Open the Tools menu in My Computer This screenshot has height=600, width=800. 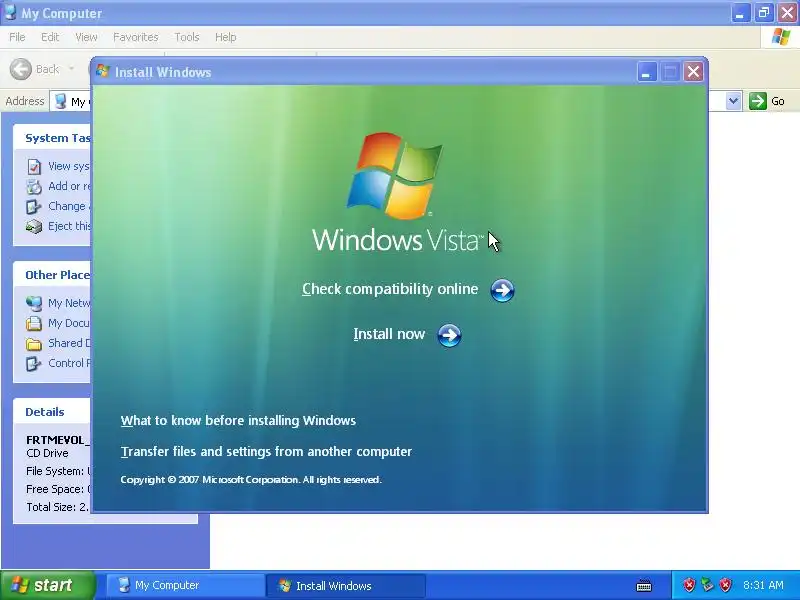[x=187, y=37]
